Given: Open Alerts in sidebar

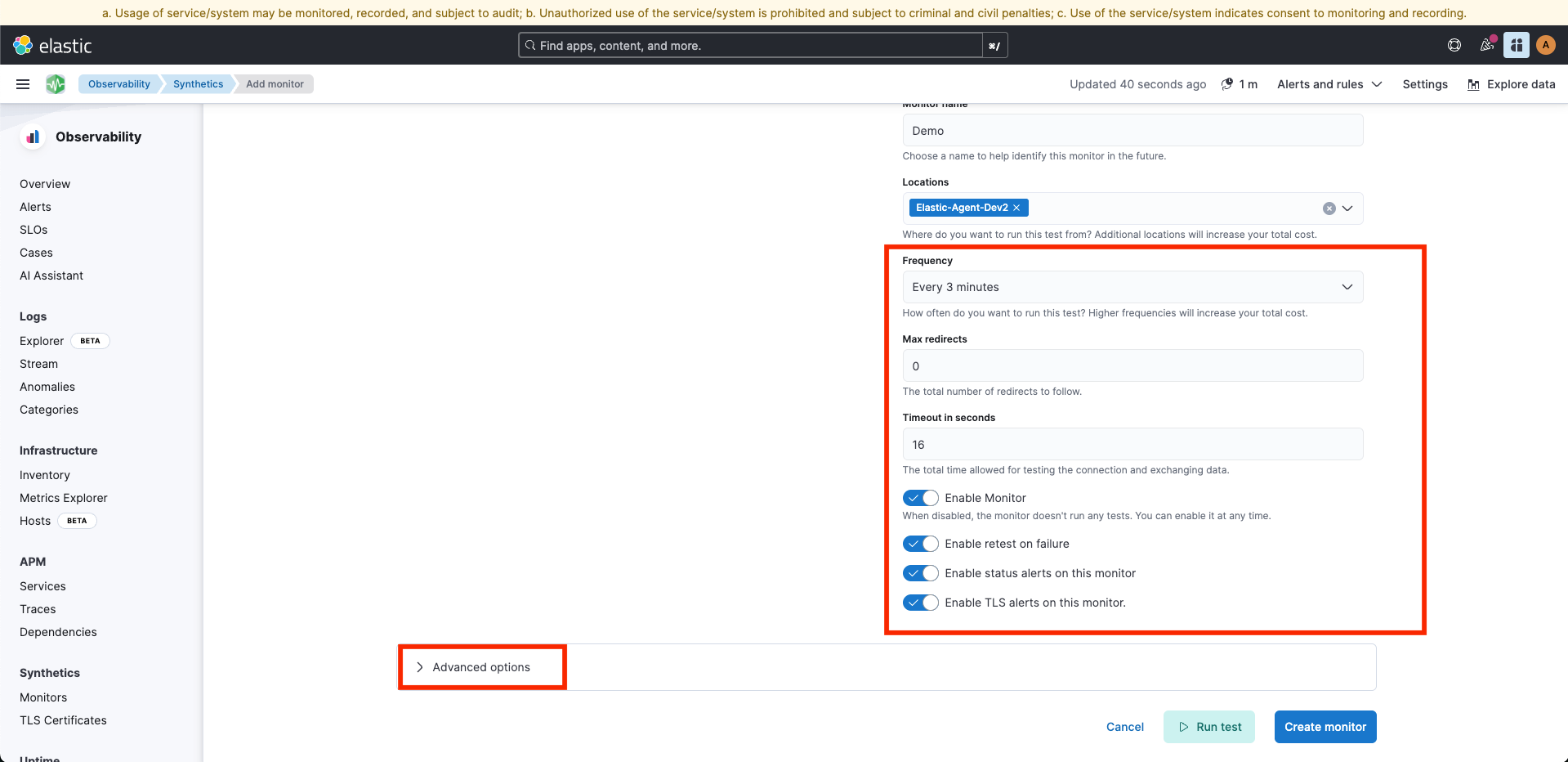Looking at the screenshot, I should [x=35, y=207].
